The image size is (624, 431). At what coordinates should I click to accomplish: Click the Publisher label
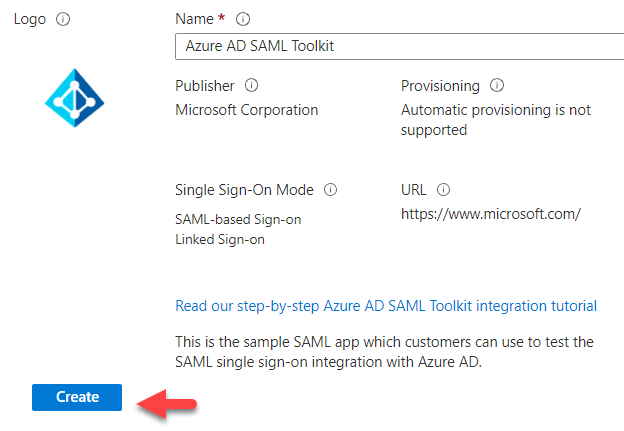205,86
